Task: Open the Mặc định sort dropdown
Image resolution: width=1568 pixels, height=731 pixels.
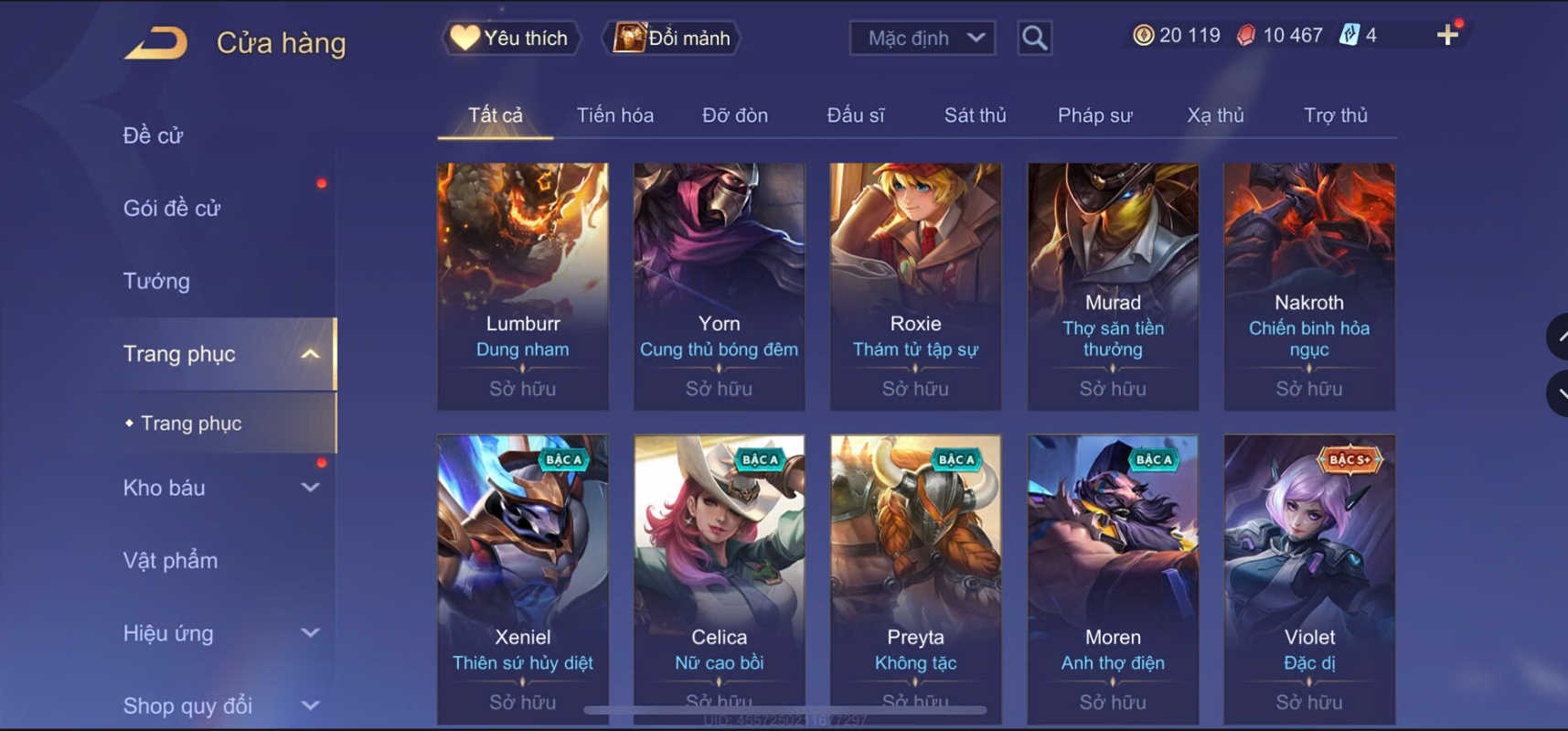Action: click(923, 38)
